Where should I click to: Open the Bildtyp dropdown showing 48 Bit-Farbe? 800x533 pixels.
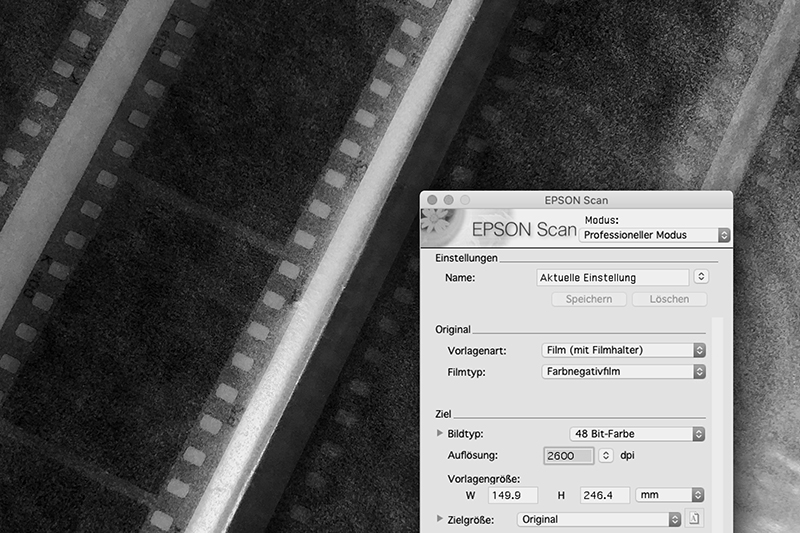pyautogui.click(x=637, y=434)
